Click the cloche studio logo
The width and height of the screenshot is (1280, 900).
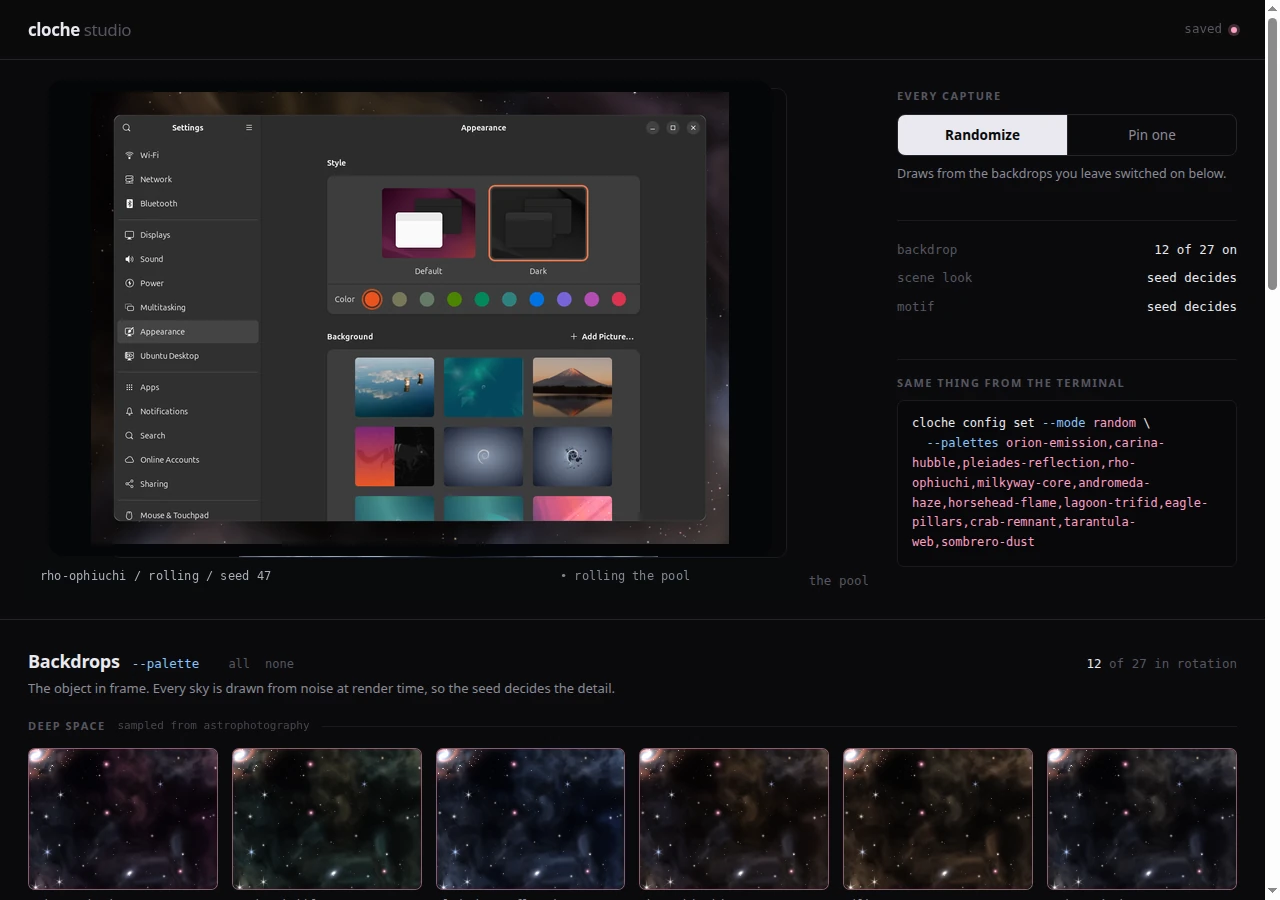click(79, 30)
